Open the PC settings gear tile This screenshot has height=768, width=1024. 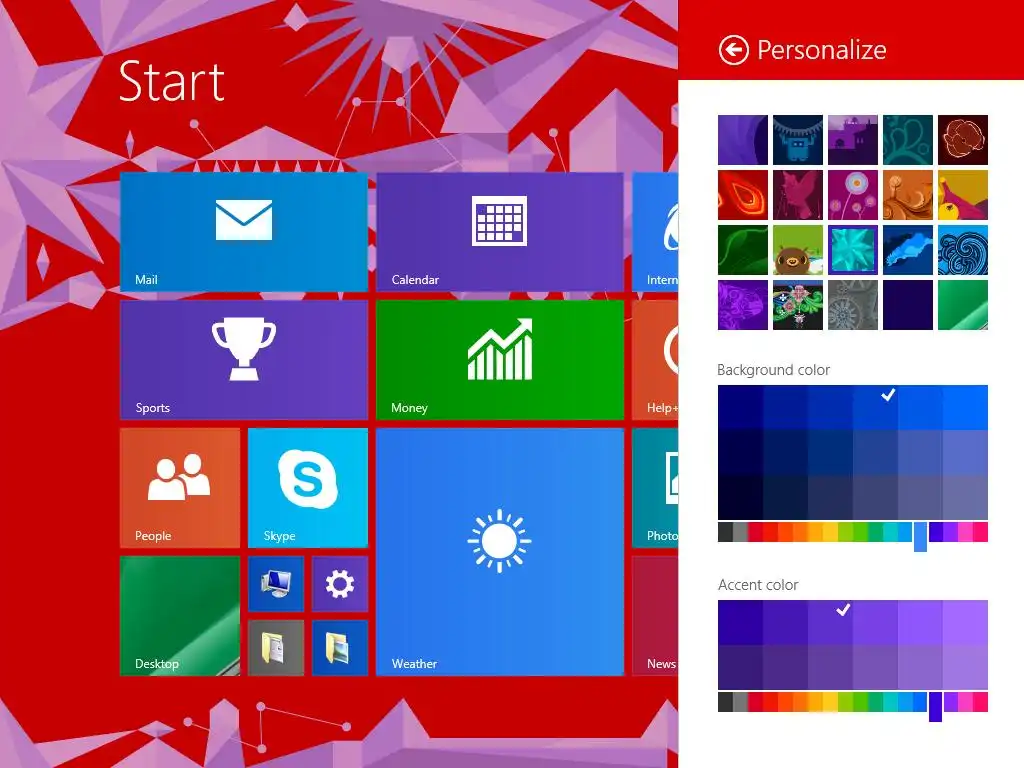click(340, 584)
